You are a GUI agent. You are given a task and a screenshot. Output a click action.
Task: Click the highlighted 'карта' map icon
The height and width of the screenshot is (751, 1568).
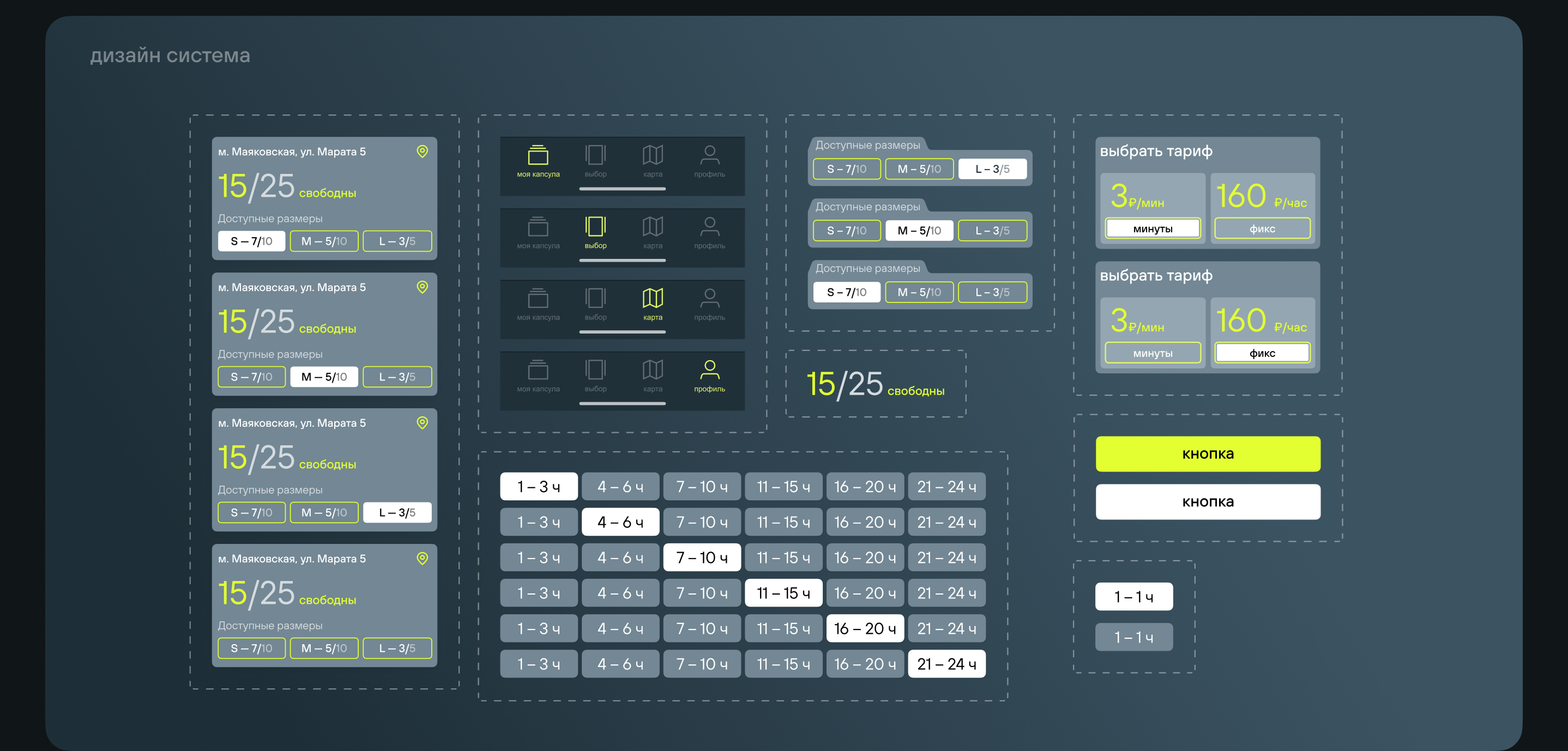point(653,298)
